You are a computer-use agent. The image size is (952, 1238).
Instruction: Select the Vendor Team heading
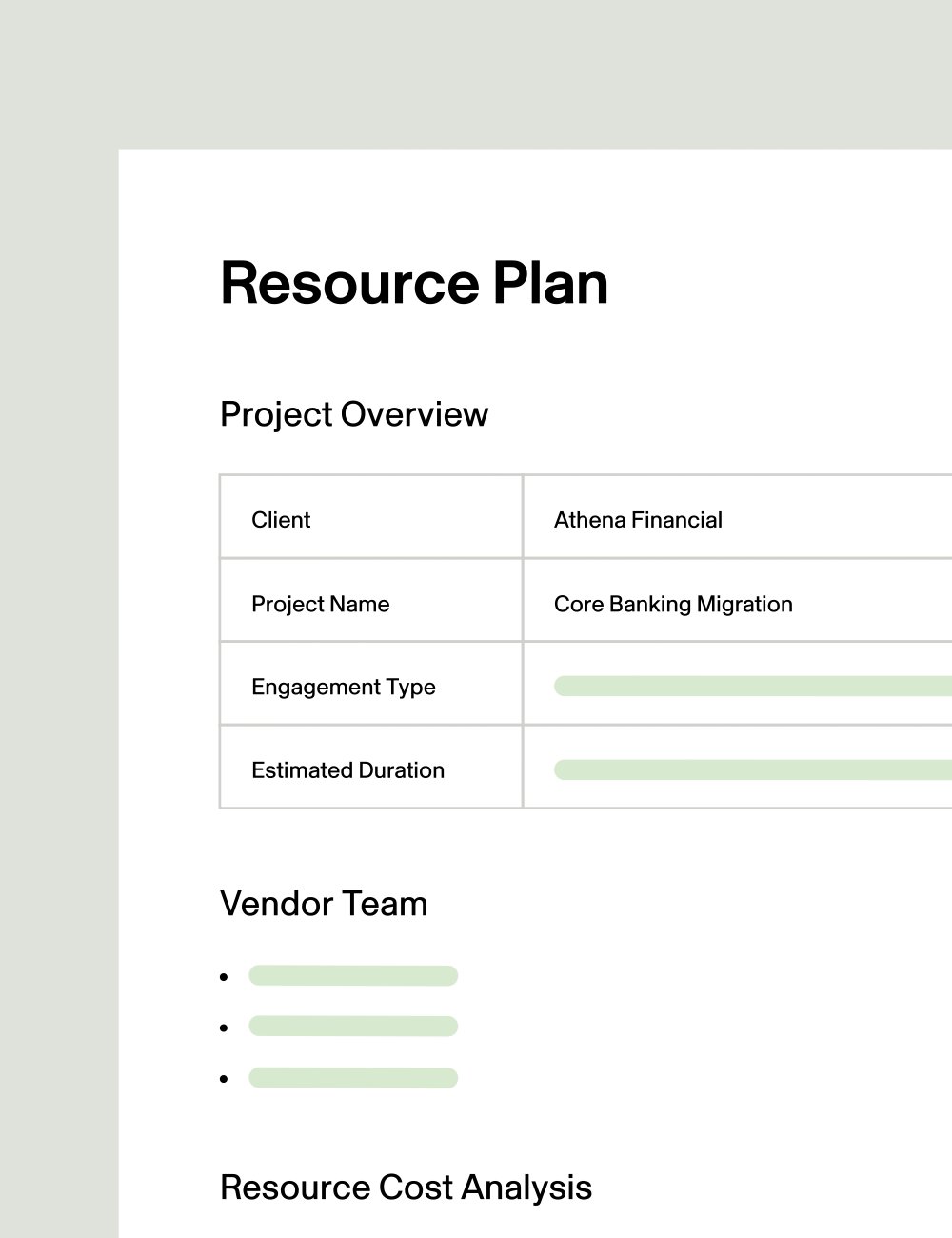tap(324, 904)
